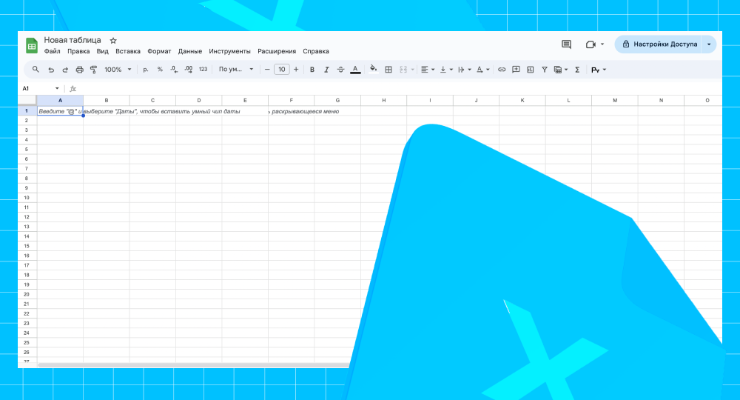Viewport: 740px width, 400px height.
Task: Click the search magnifier icon in toolbar
Action: 36,70
